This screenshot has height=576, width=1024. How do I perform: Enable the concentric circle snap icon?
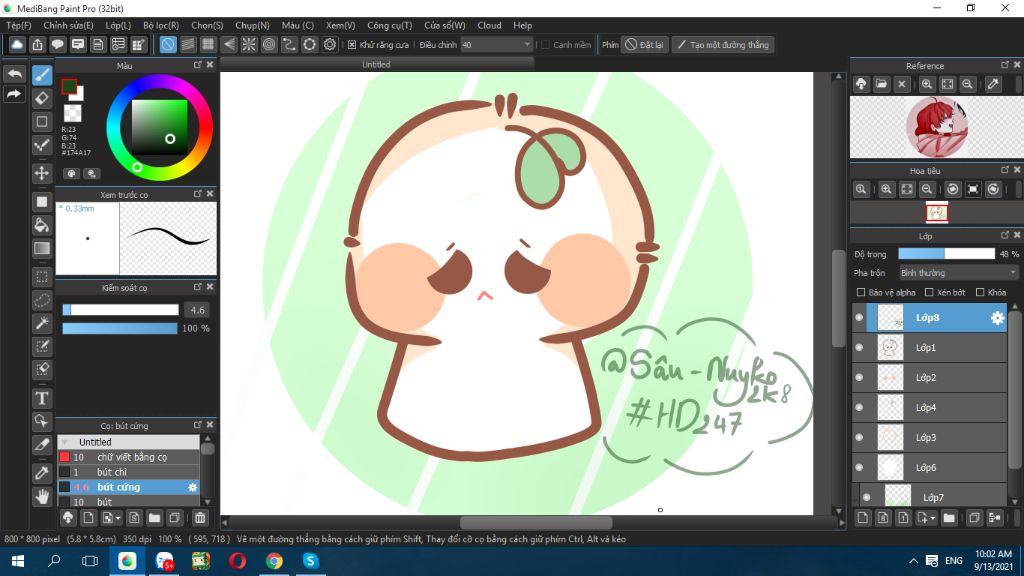tap(269, 44)
